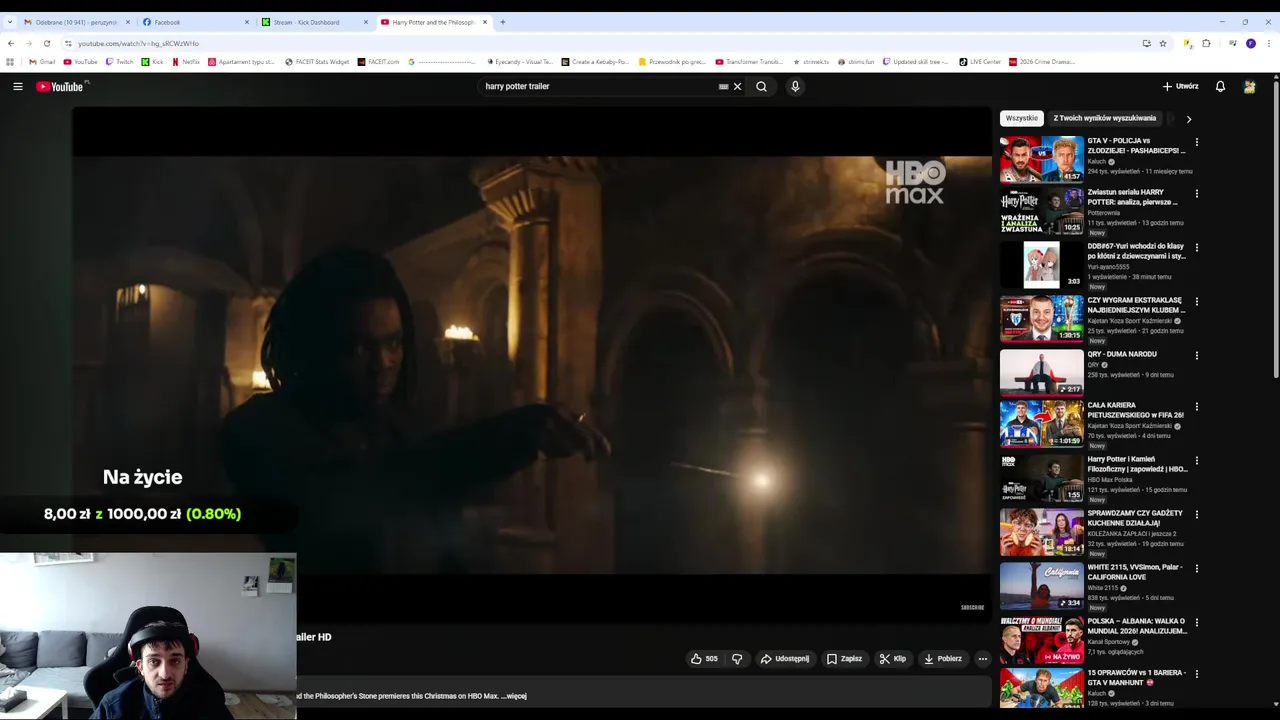Open the Kick bookmark

[152, 62]
